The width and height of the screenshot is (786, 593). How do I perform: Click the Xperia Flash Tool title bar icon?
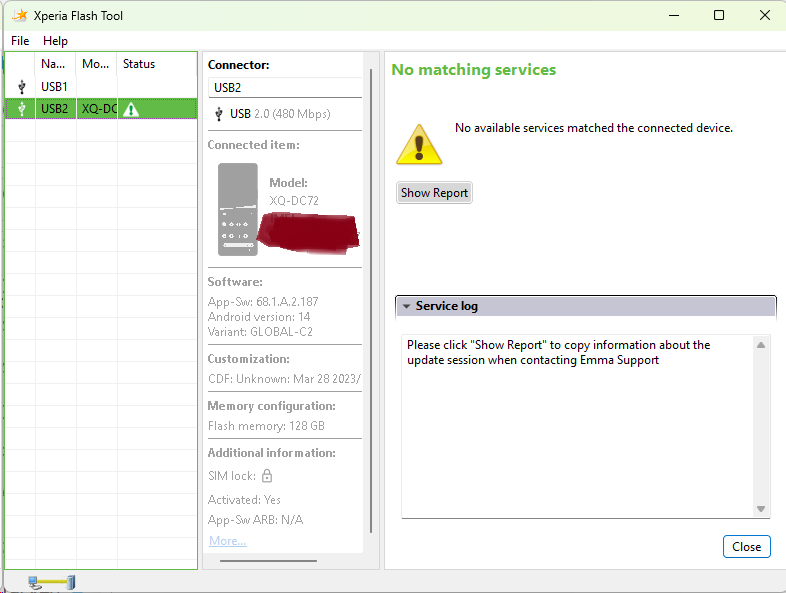[x=20, y=16]
